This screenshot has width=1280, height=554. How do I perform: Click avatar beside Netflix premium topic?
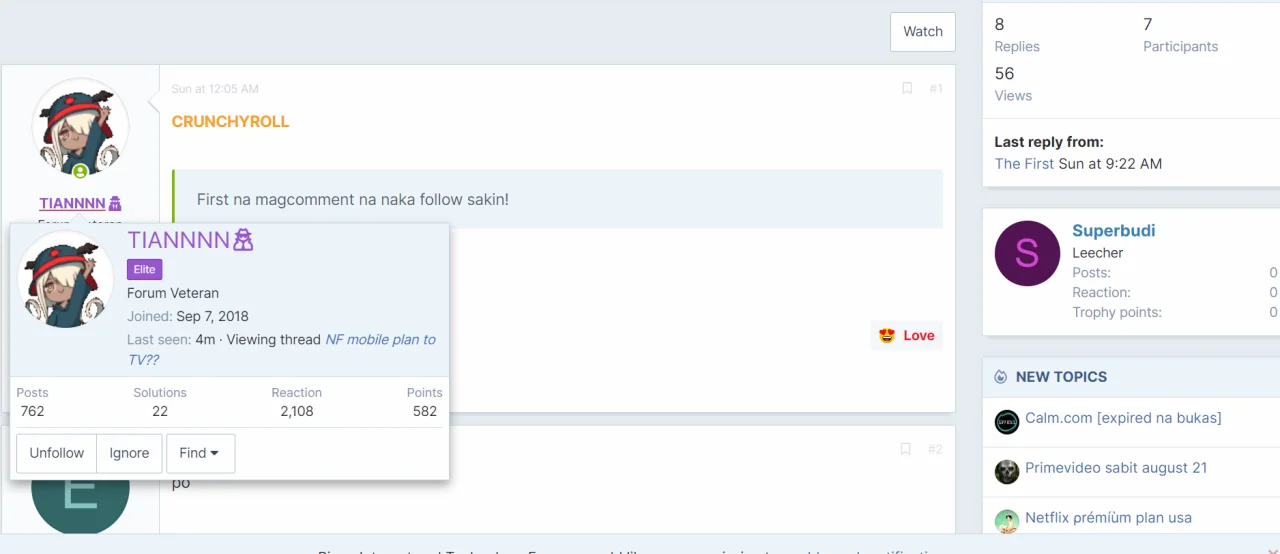(x=1007, y=522)
